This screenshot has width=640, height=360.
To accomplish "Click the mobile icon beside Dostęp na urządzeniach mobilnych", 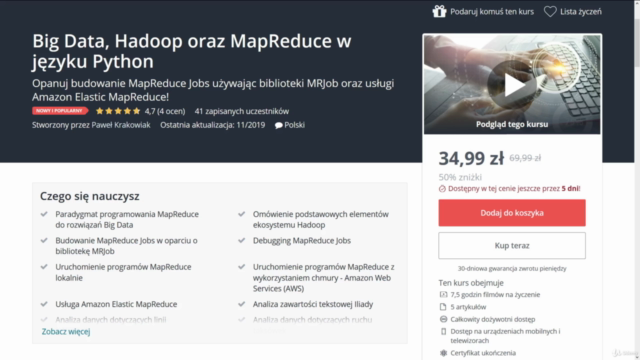I will [444, 331].
